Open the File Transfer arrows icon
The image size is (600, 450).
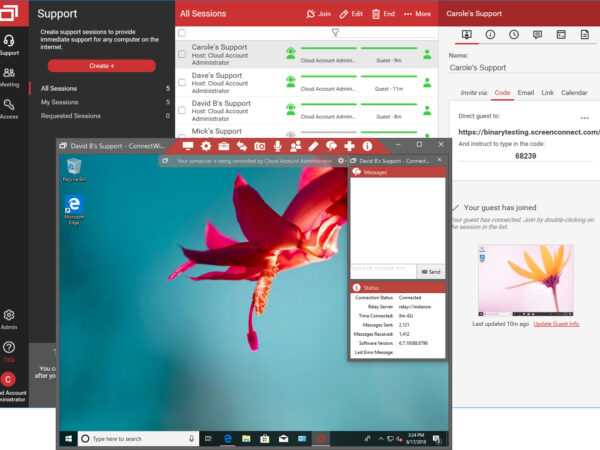[x=242, y=146]
